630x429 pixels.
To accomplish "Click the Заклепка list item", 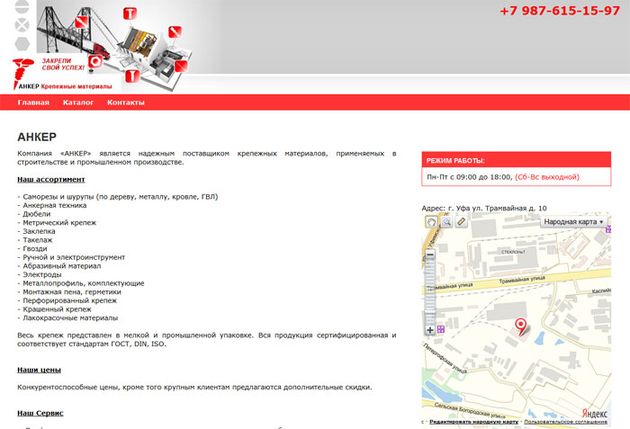I will [36, 231].
